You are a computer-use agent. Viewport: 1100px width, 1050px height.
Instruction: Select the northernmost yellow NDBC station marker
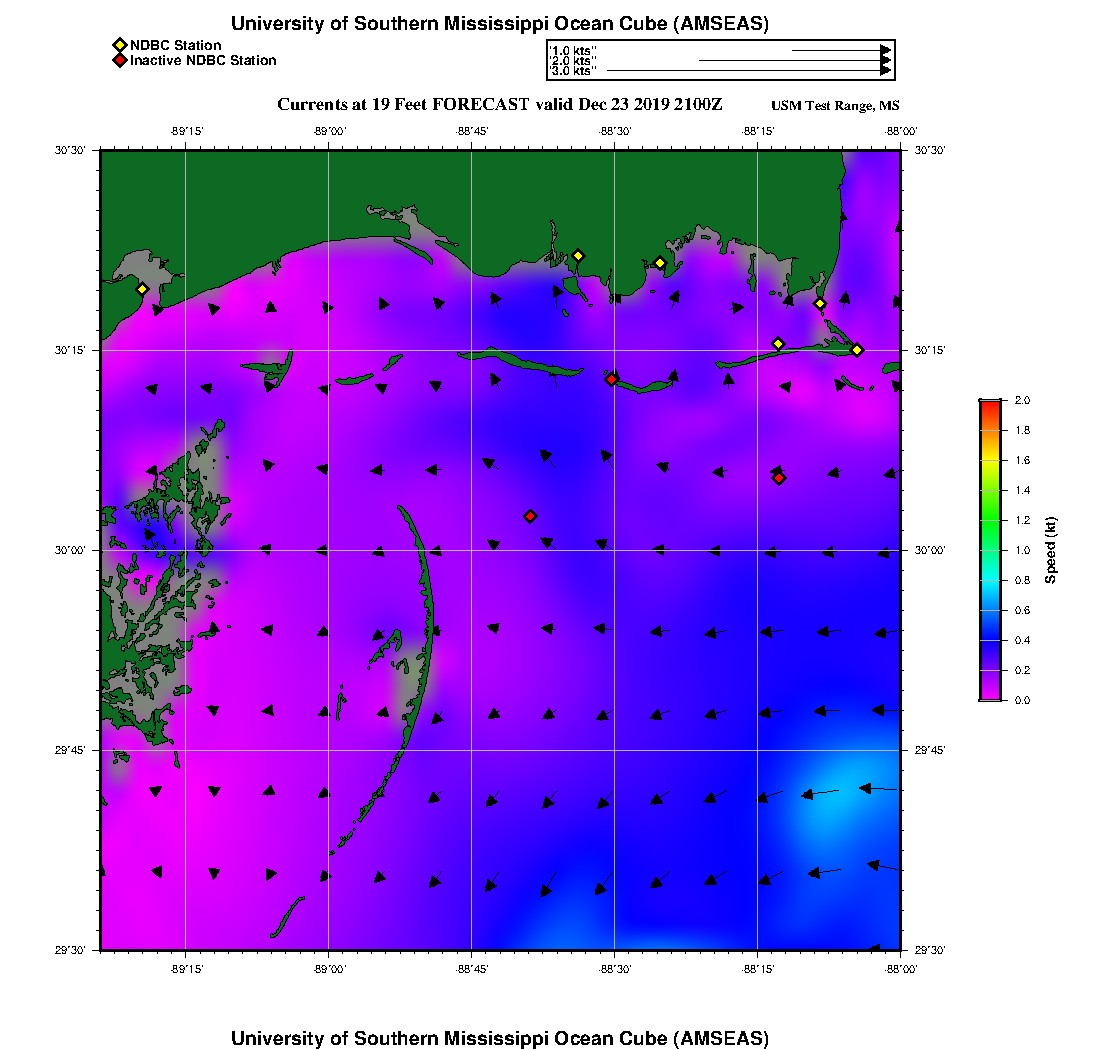tap(577, 256)
